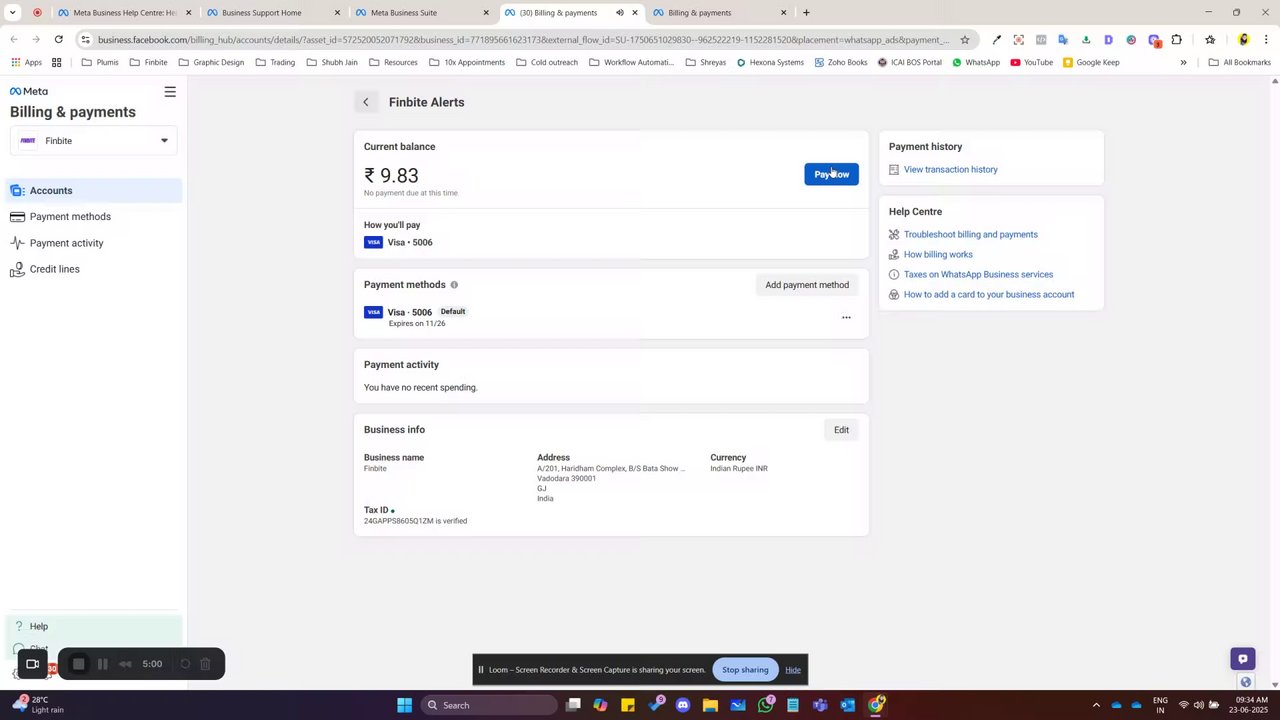Open the Plumis bookmark folder

(100, 62)
